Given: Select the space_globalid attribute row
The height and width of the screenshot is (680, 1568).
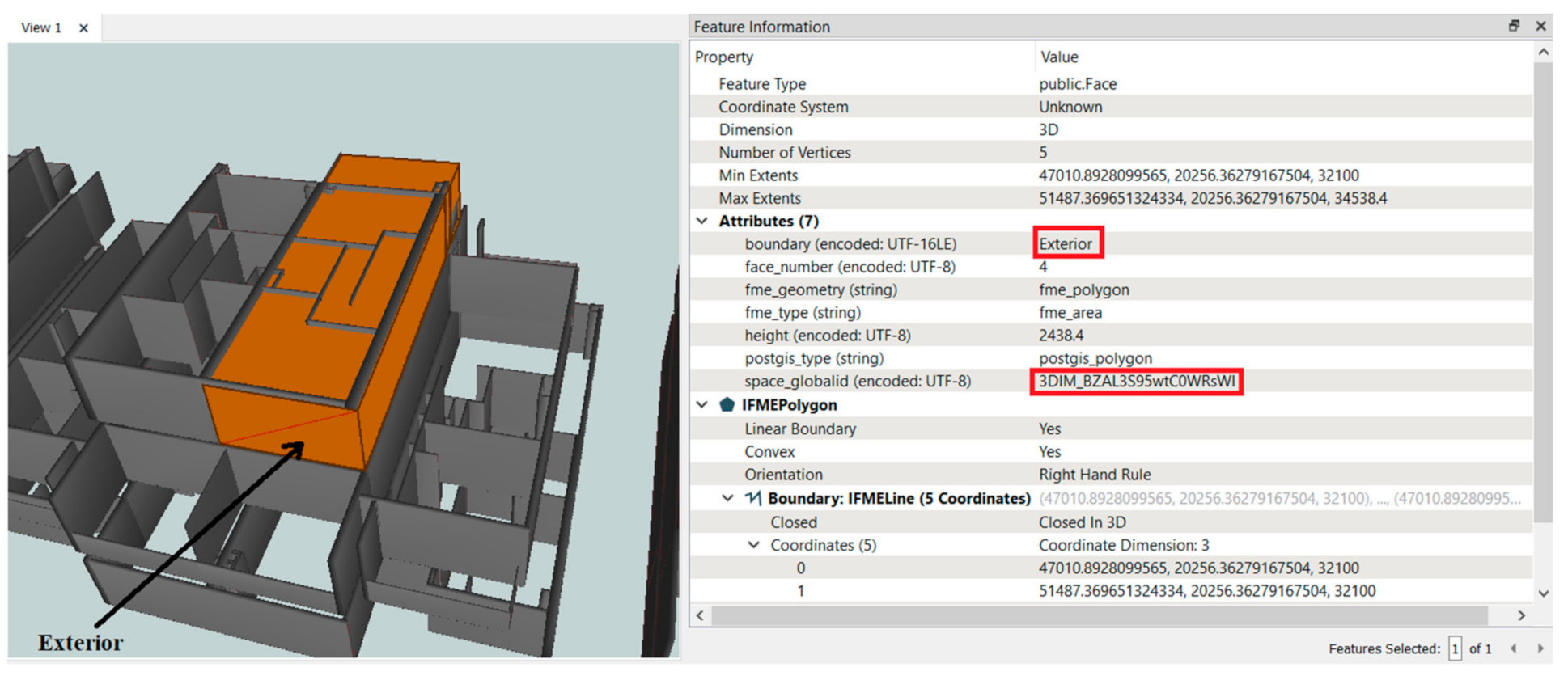Looking at the screenshot, I should [x=858, y=382].
